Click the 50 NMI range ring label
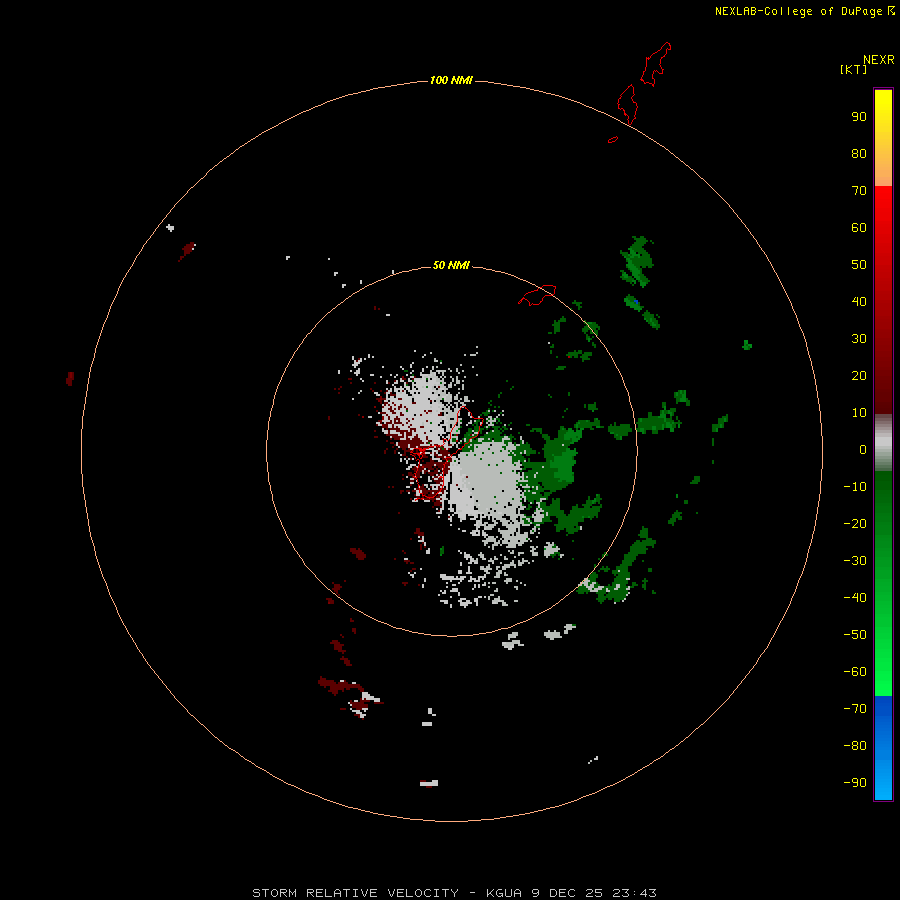 451,265
